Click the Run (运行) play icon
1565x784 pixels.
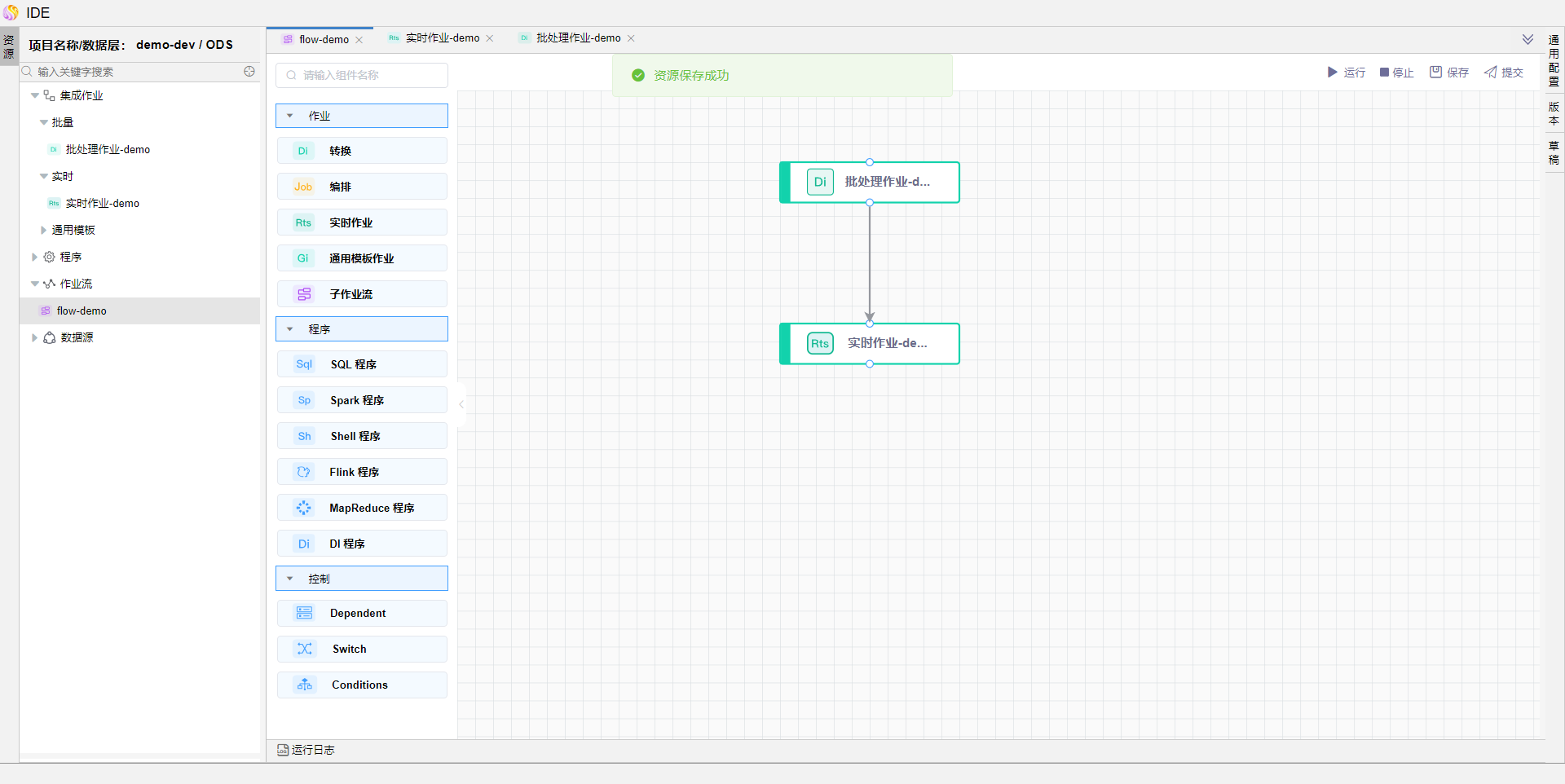[1333, 73]
